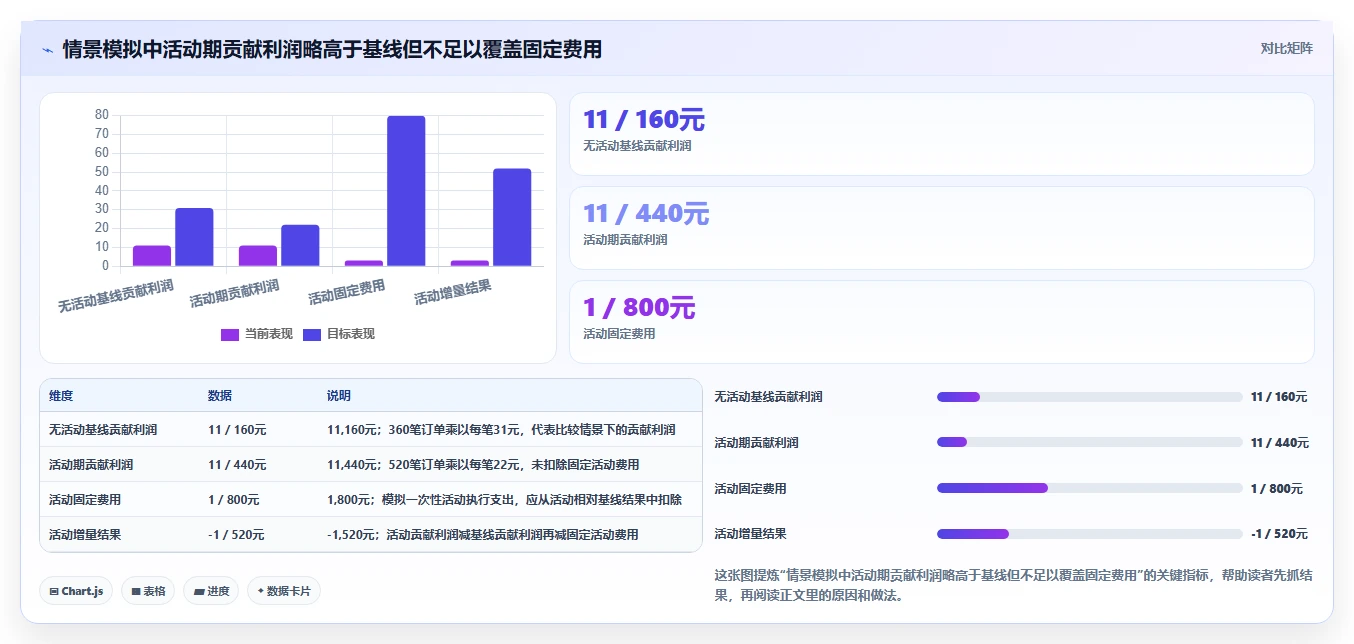1354x644 pixels.
Task: Click the purple 当前表现 bar for 无活动基线贡献利润
Action: pyautogui.click(x=152, y=256)
